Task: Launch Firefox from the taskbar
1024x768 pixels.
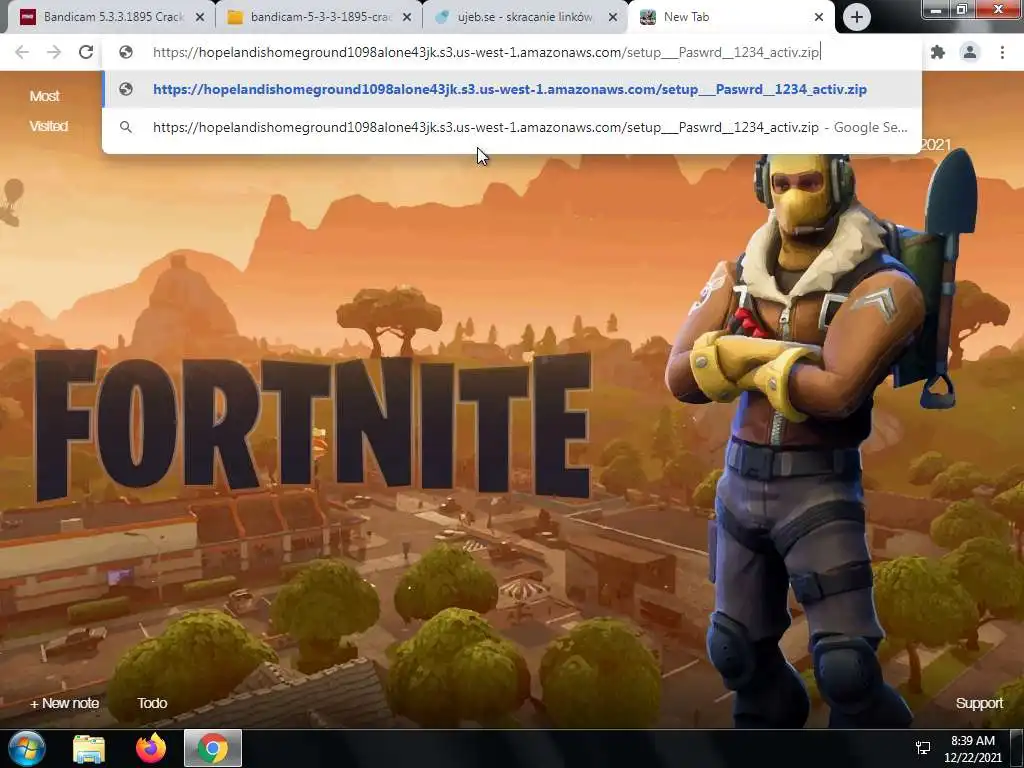Action: pos(151,748)
